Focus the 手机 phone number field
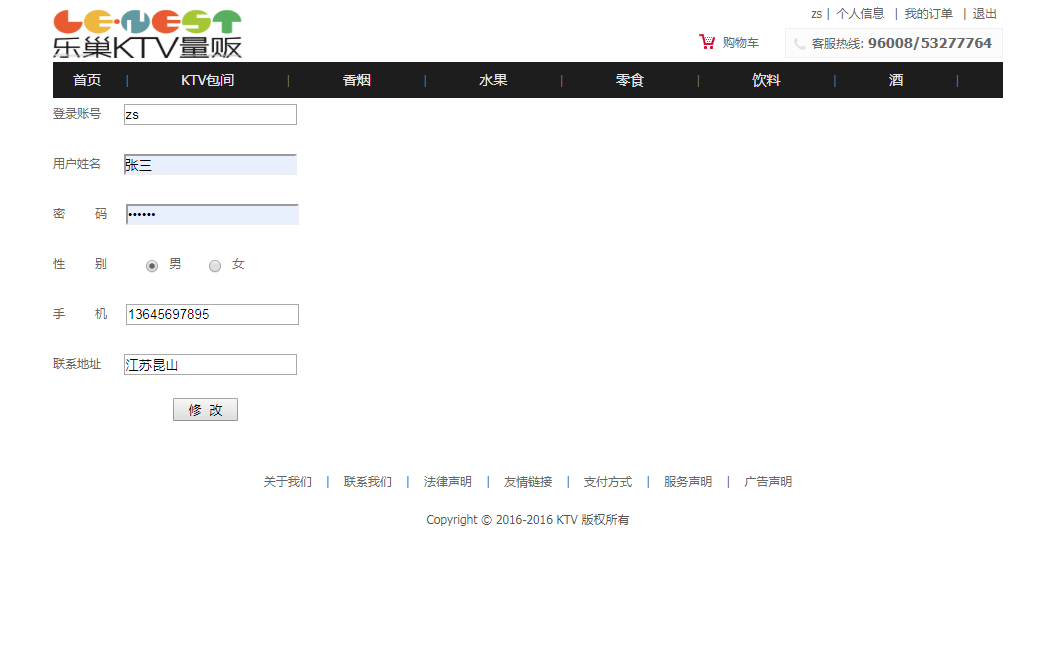Screen dimensions: 1053x649 pyautogui.click(x=212, y=314)
